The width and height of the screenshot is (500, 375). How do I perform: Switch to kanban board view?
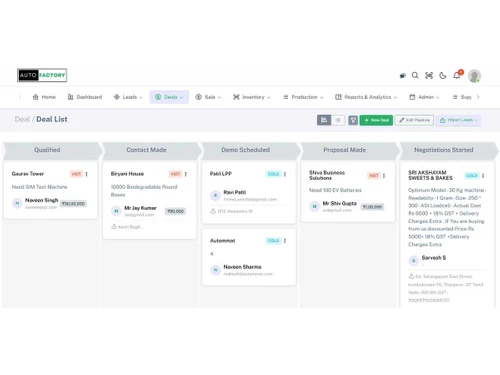[x=324, y=120]
